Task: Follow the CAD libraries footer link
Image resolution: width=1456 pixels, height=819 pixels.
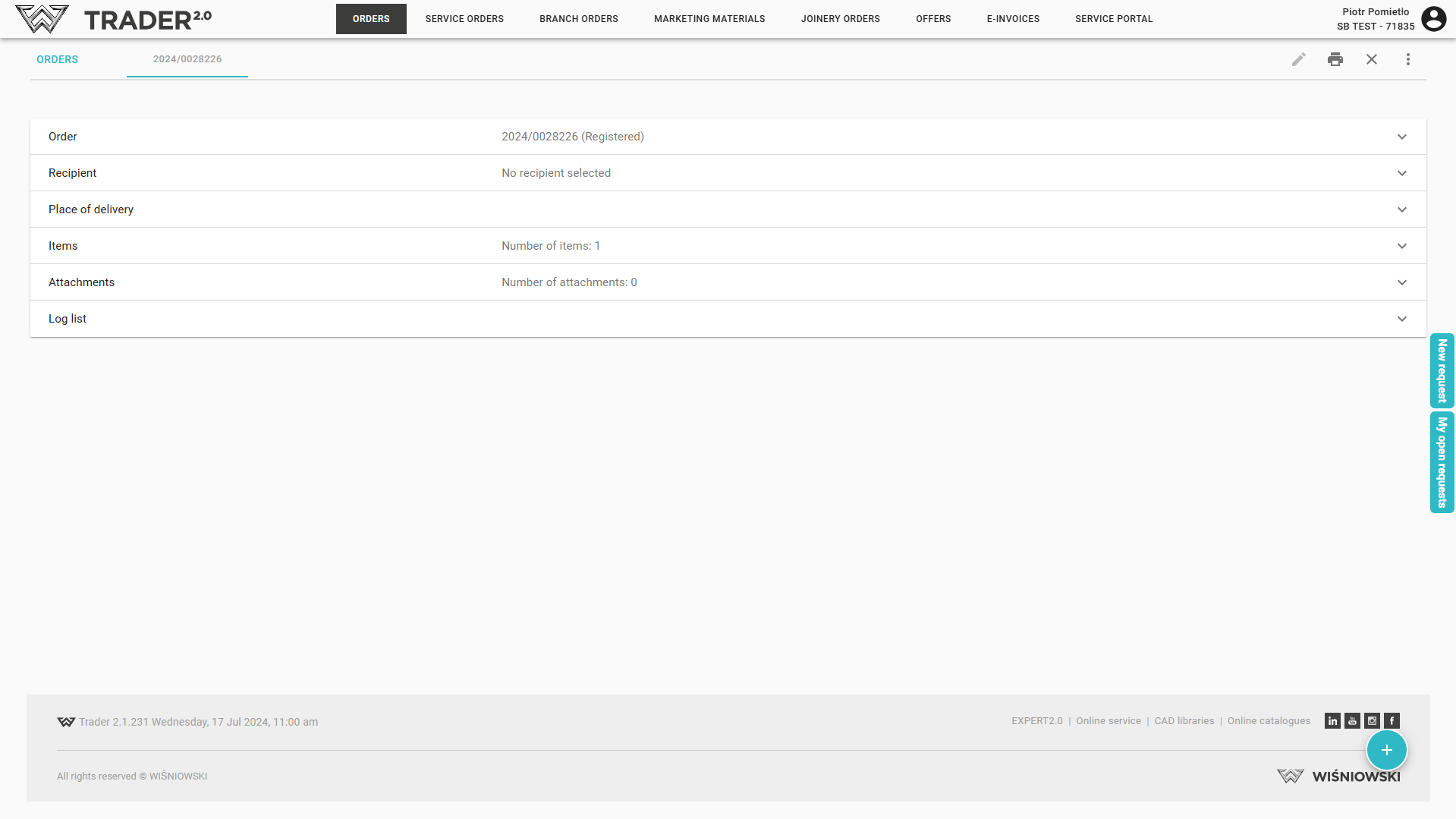Action: [x=1184, y=721]
